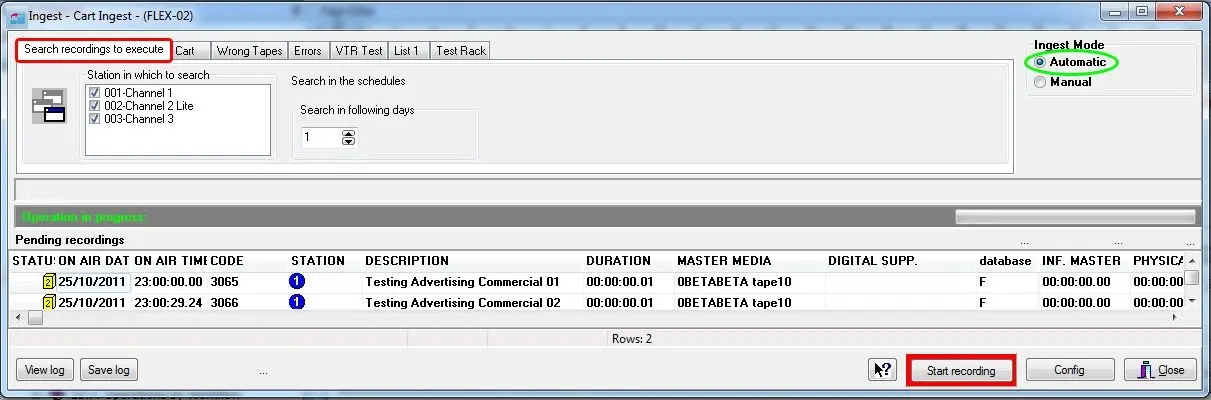Viewport: 1211px width, 400px height.
Task: Select Manual ingest mode
Action: pyautogui.click(x=1041, y=82)
